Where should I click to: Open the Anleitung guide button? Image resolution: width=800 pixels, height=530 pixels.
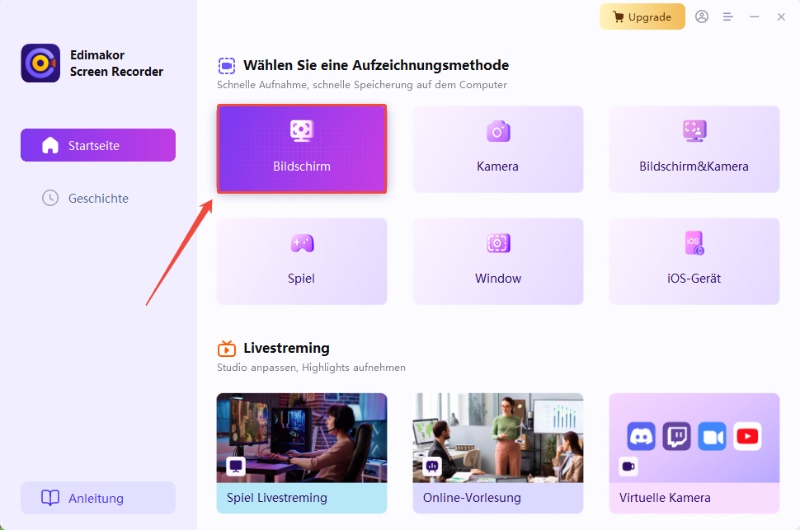[98, 498]
